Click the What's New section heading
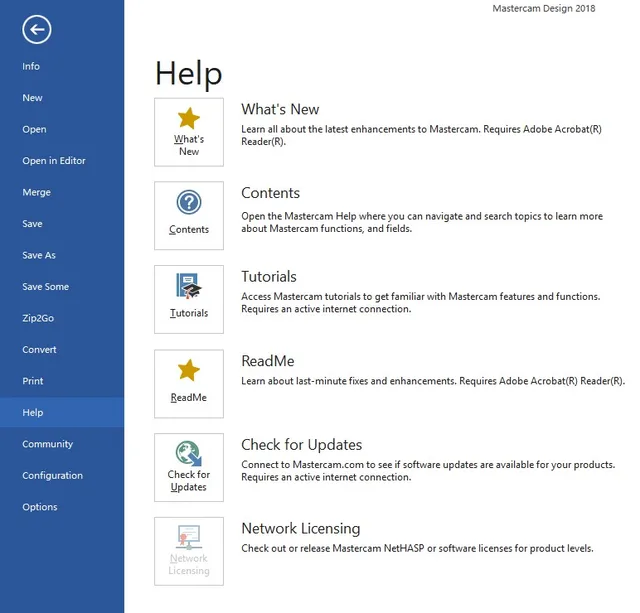 pos(280,109)
